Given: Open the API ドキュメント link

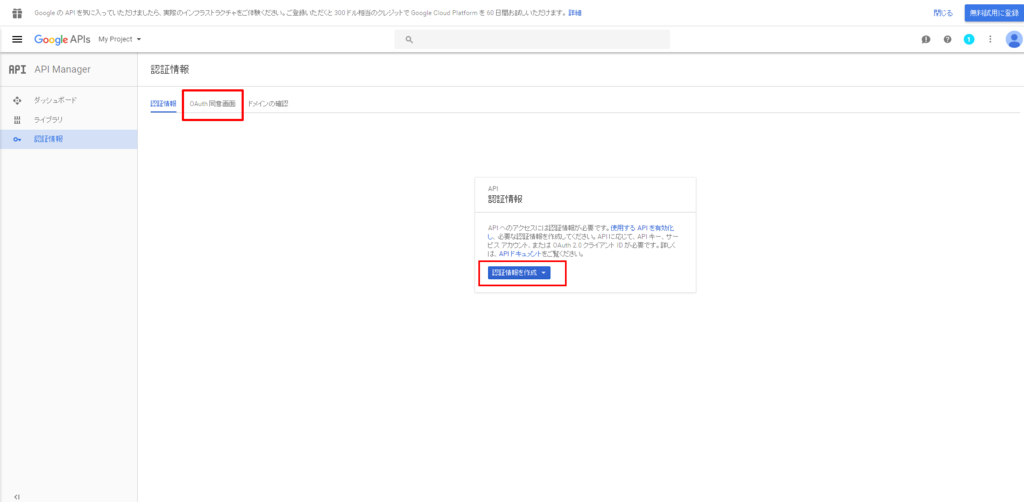Looking at the screenshot, I should (x=520, y=253).
